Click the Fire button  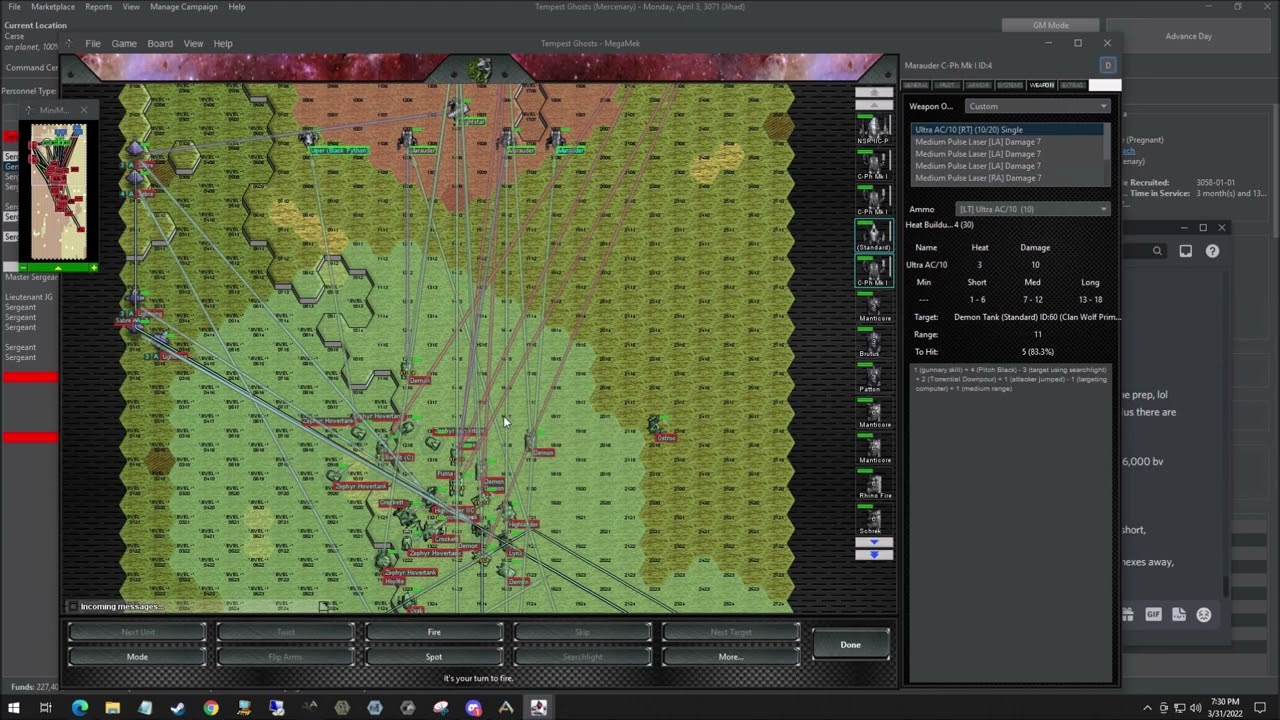(x=434, y=632)
